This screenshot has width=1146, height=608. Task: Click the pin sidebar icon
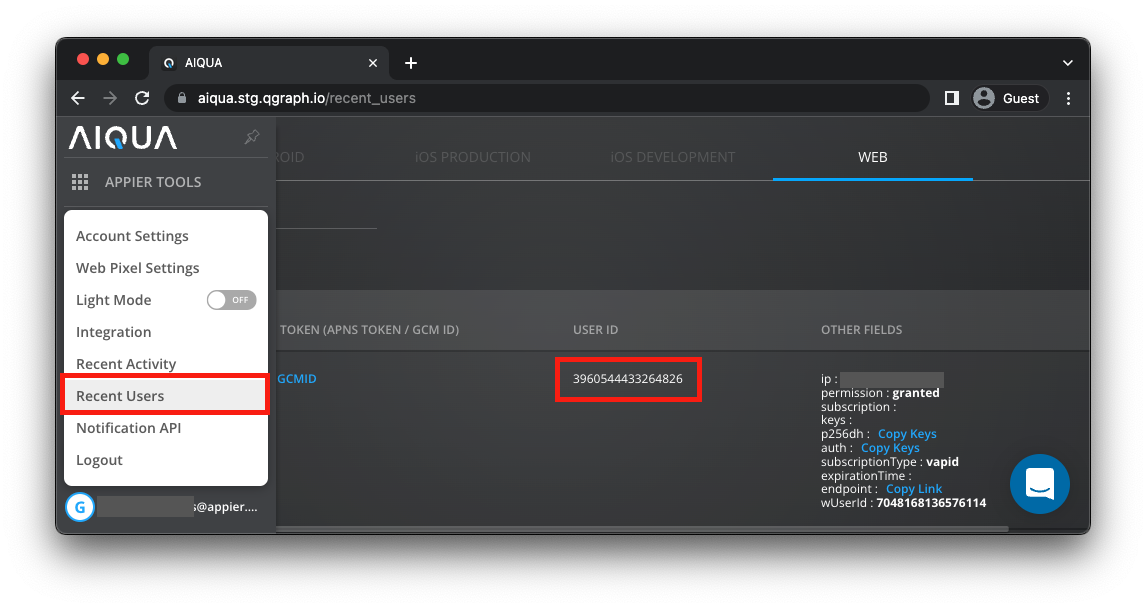252,137
